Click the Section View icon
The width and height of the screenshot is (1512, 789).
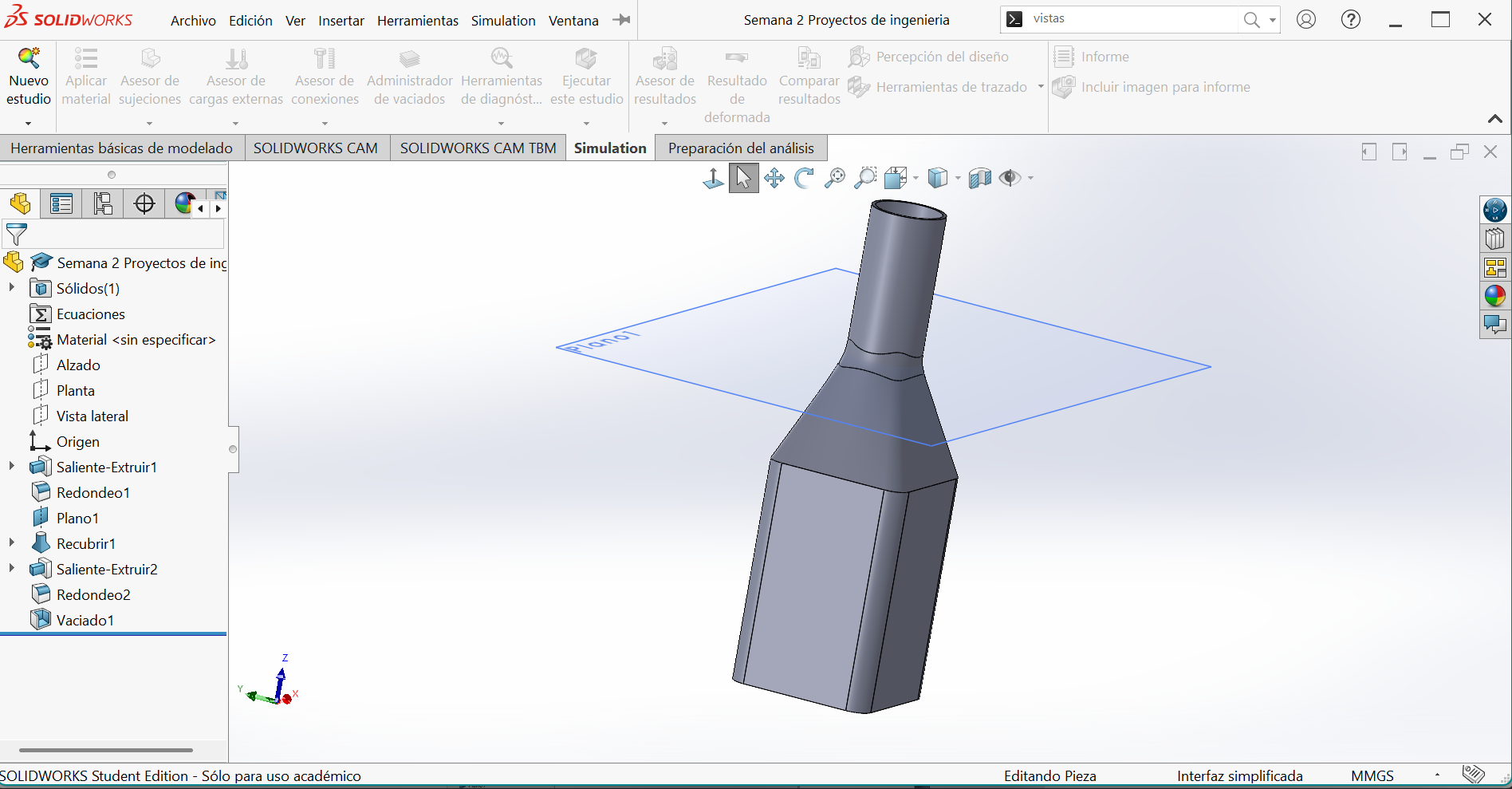979,178
